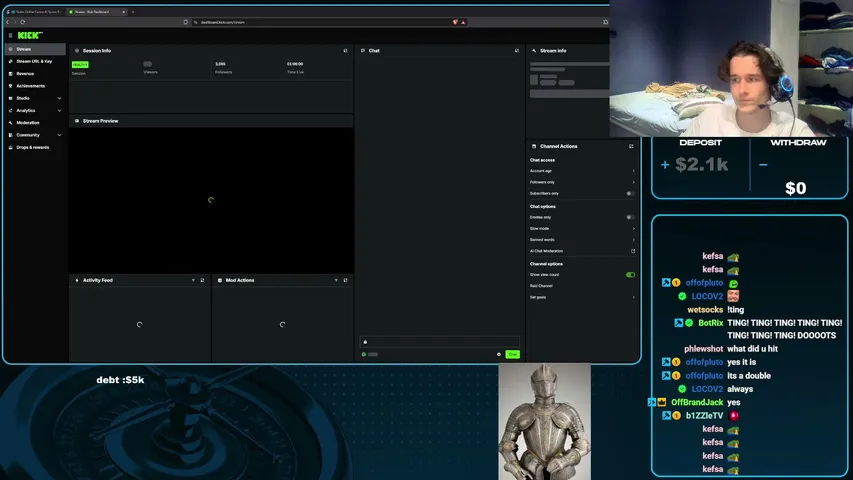The height and width of the screenshot is (480, 853).
Task: Open a new browser tab
Action: pyautogui.click(x=133, y=11)
